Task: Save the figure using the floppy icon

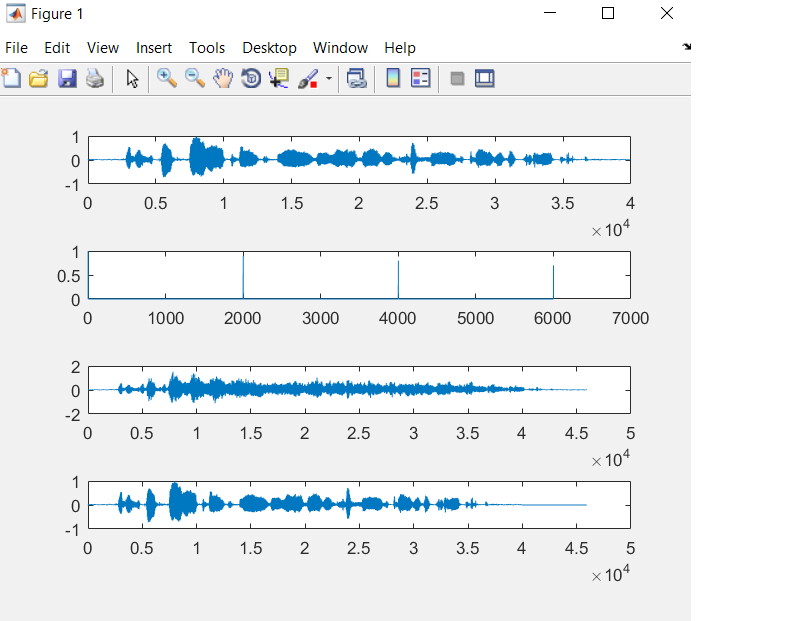Action: click(x=67, y=78)
